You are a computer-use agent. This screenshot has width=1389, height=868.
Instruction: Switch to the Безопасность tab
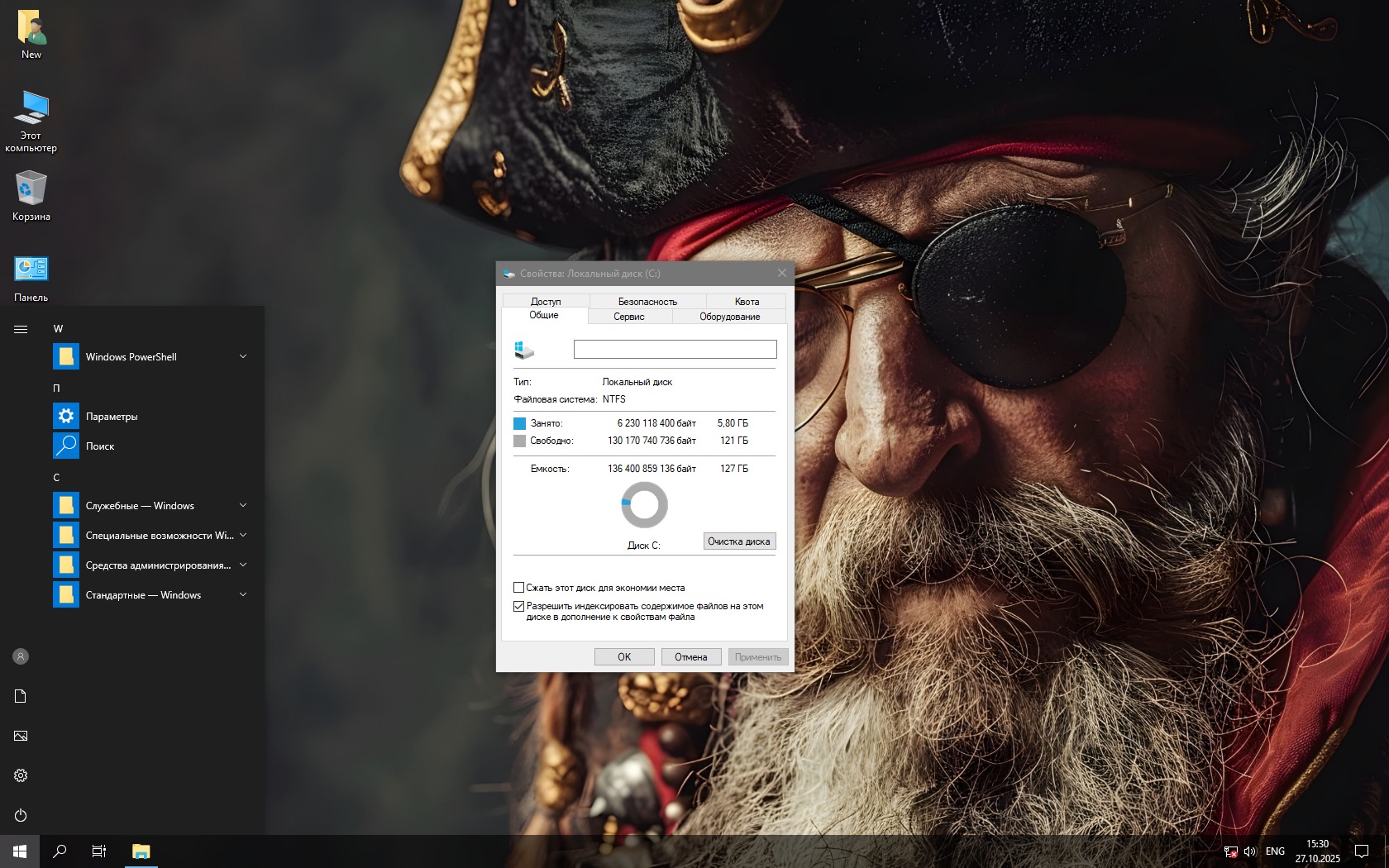tap(647, 302)
